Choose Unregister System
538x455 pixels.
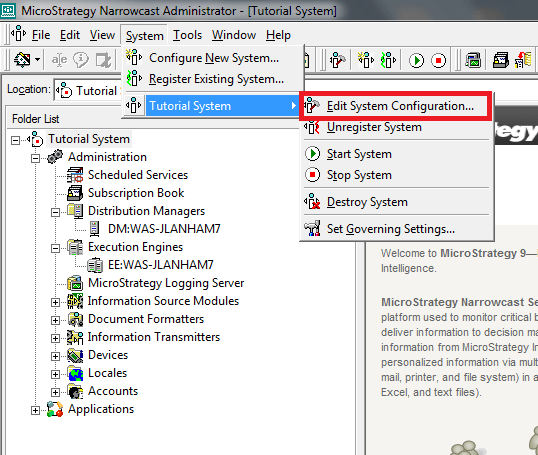tap(397, 127)
